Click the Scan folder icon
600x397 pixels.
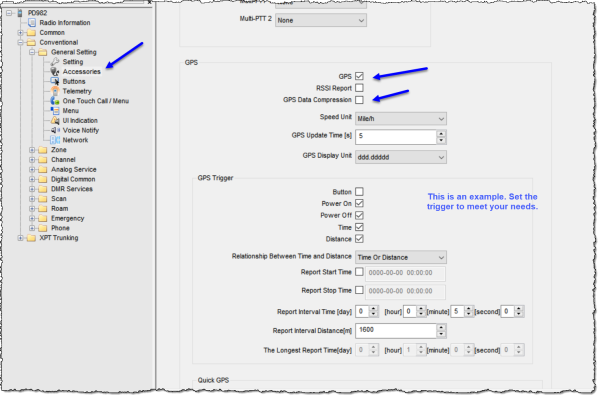click(43, 199)
